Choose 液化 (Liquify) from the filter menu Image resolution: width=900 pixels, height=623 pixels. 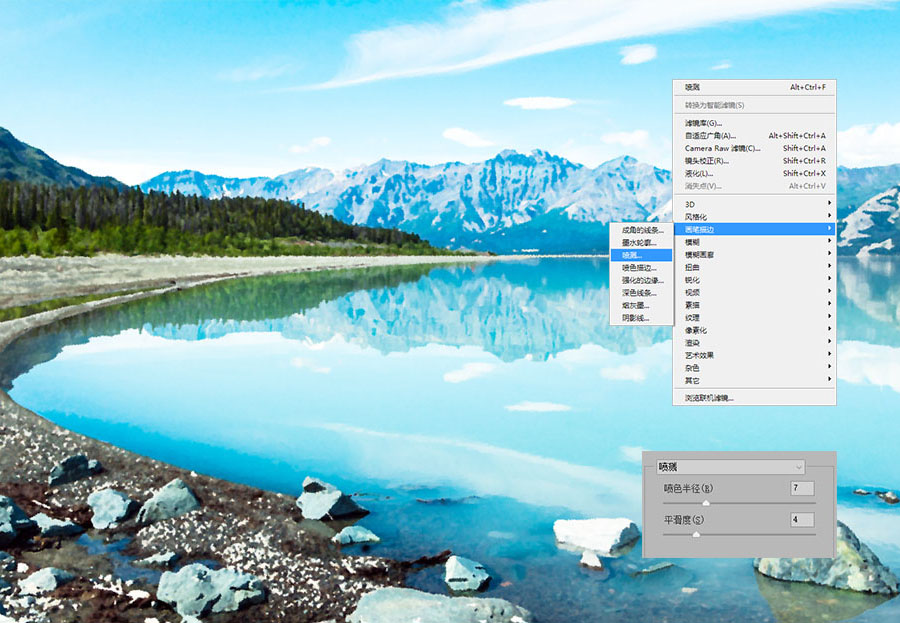pyautogui.click(x=754, y=173)
